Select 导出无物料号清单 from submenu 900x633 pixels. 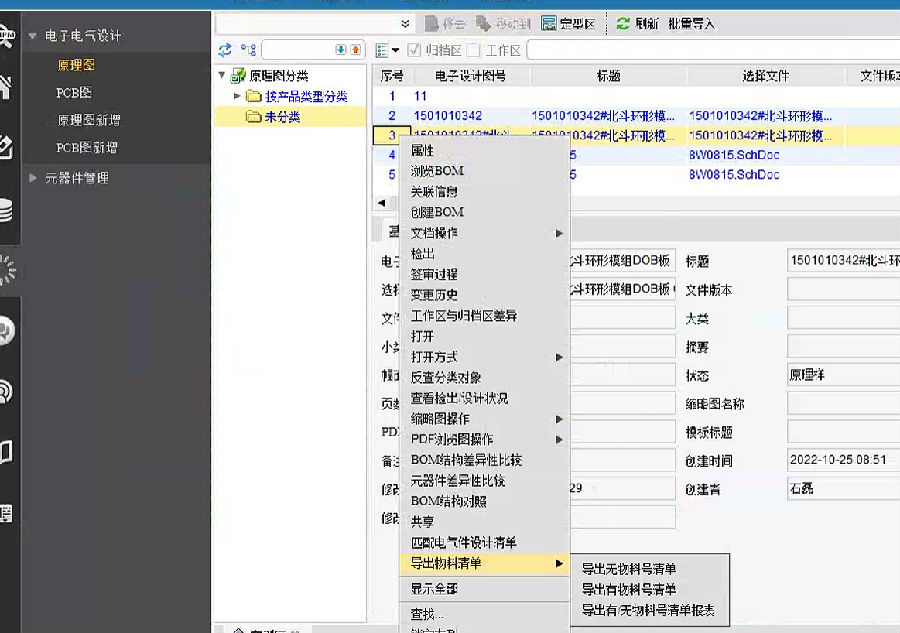tap(629, 569)
